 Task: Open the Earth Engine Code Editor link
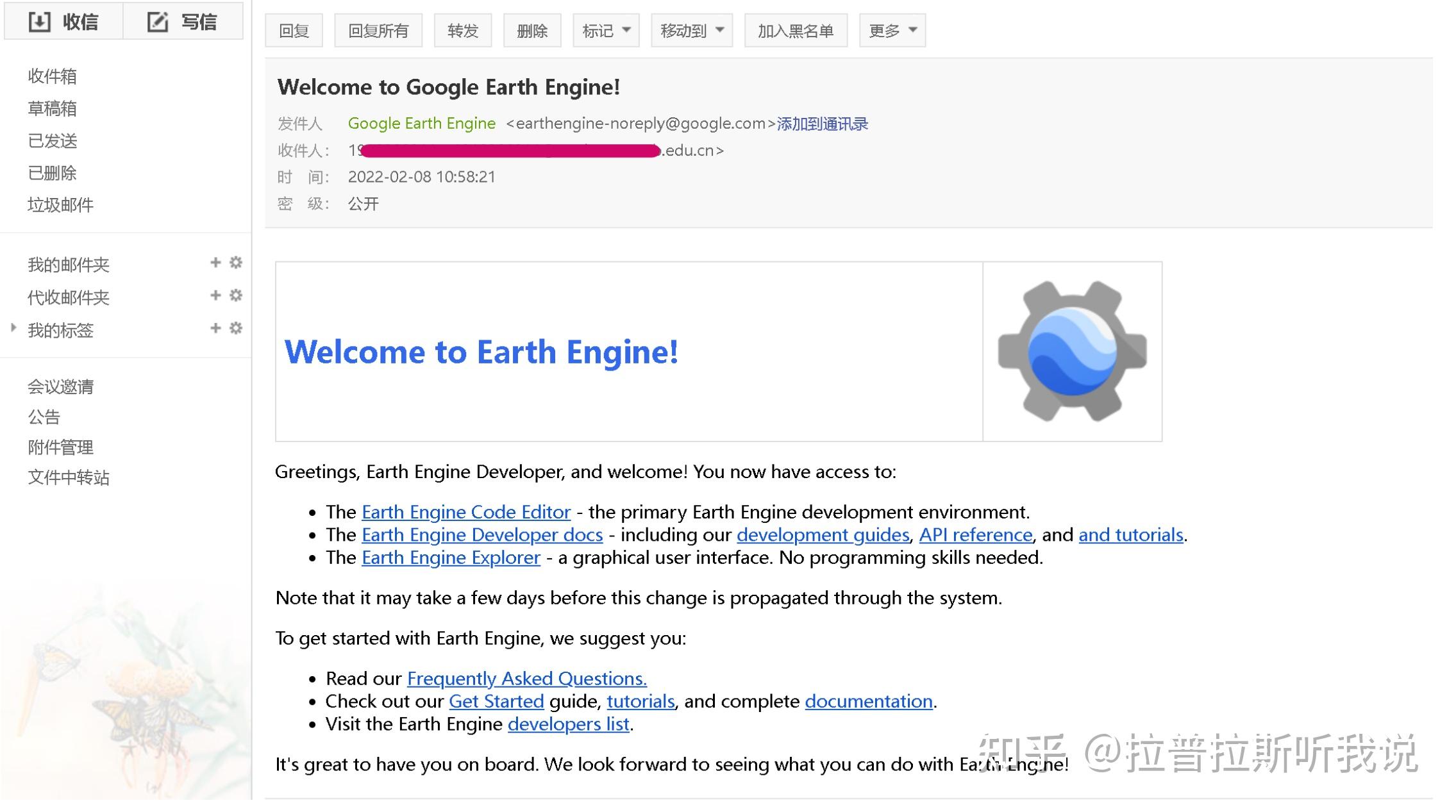[x=466, y=512]
